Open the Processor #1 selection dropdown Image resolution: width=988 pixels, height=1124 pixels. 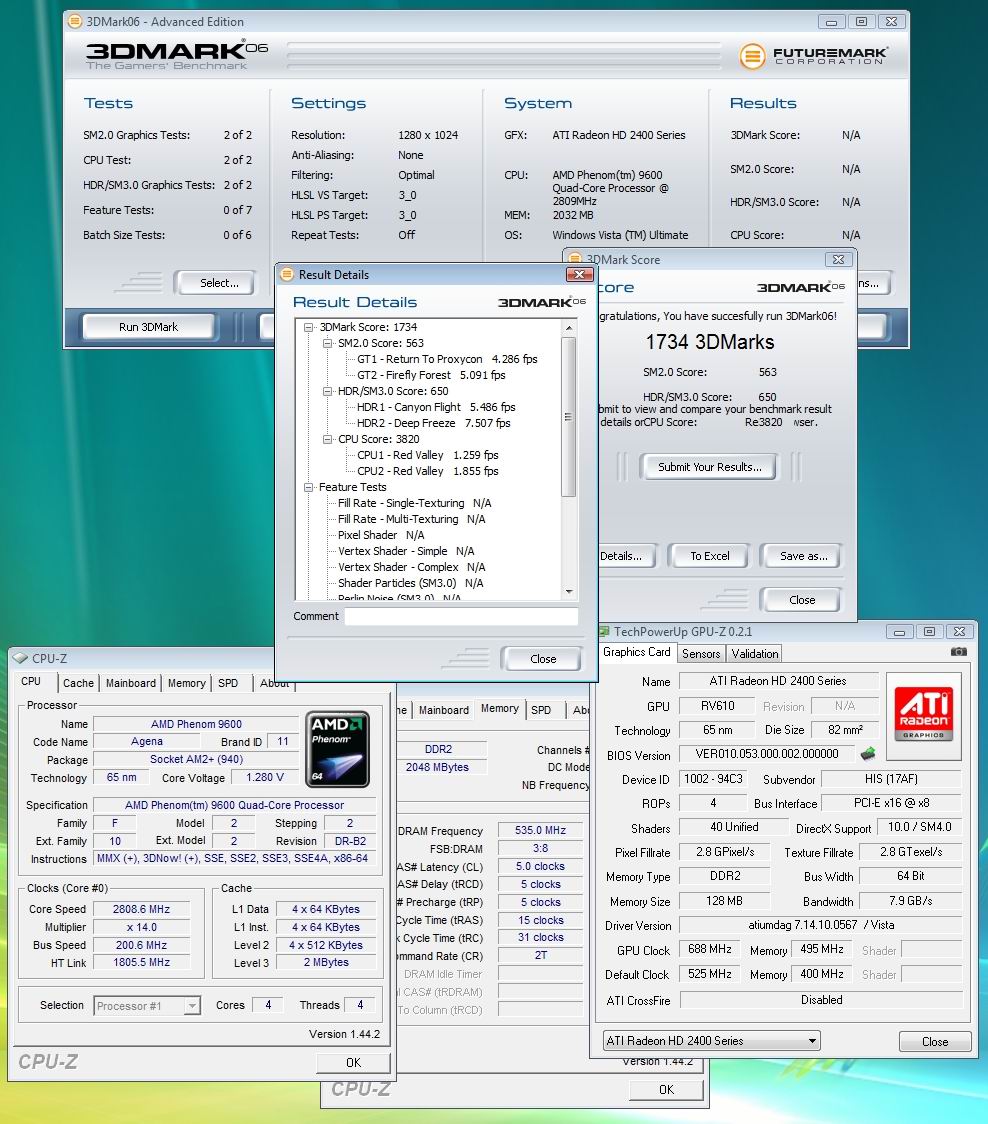click(191, 1006)
